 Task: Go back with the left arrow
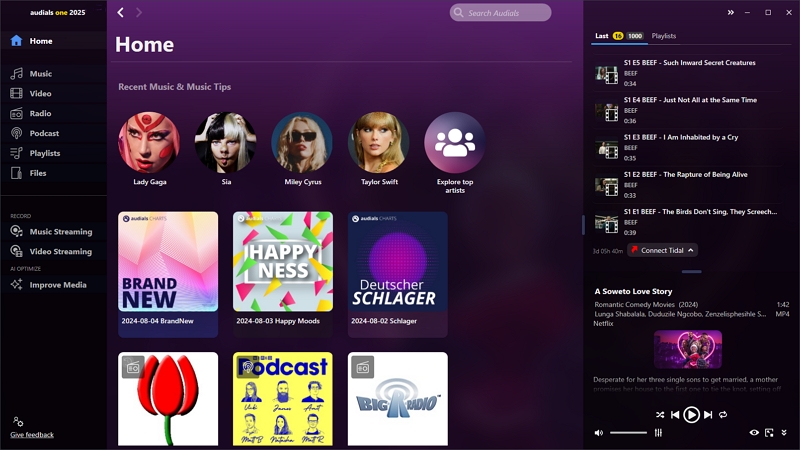point(120,12)
